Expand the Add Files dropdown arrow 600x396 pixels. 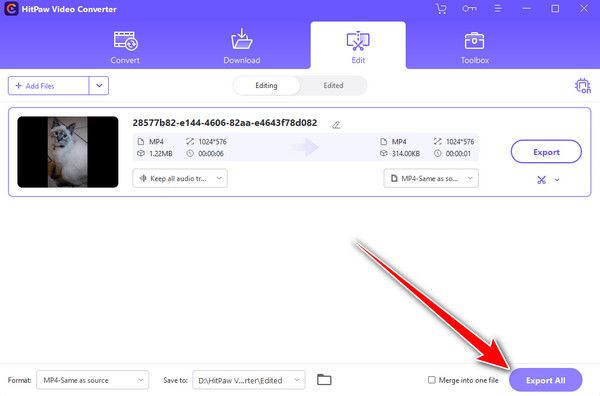[99, 86]
